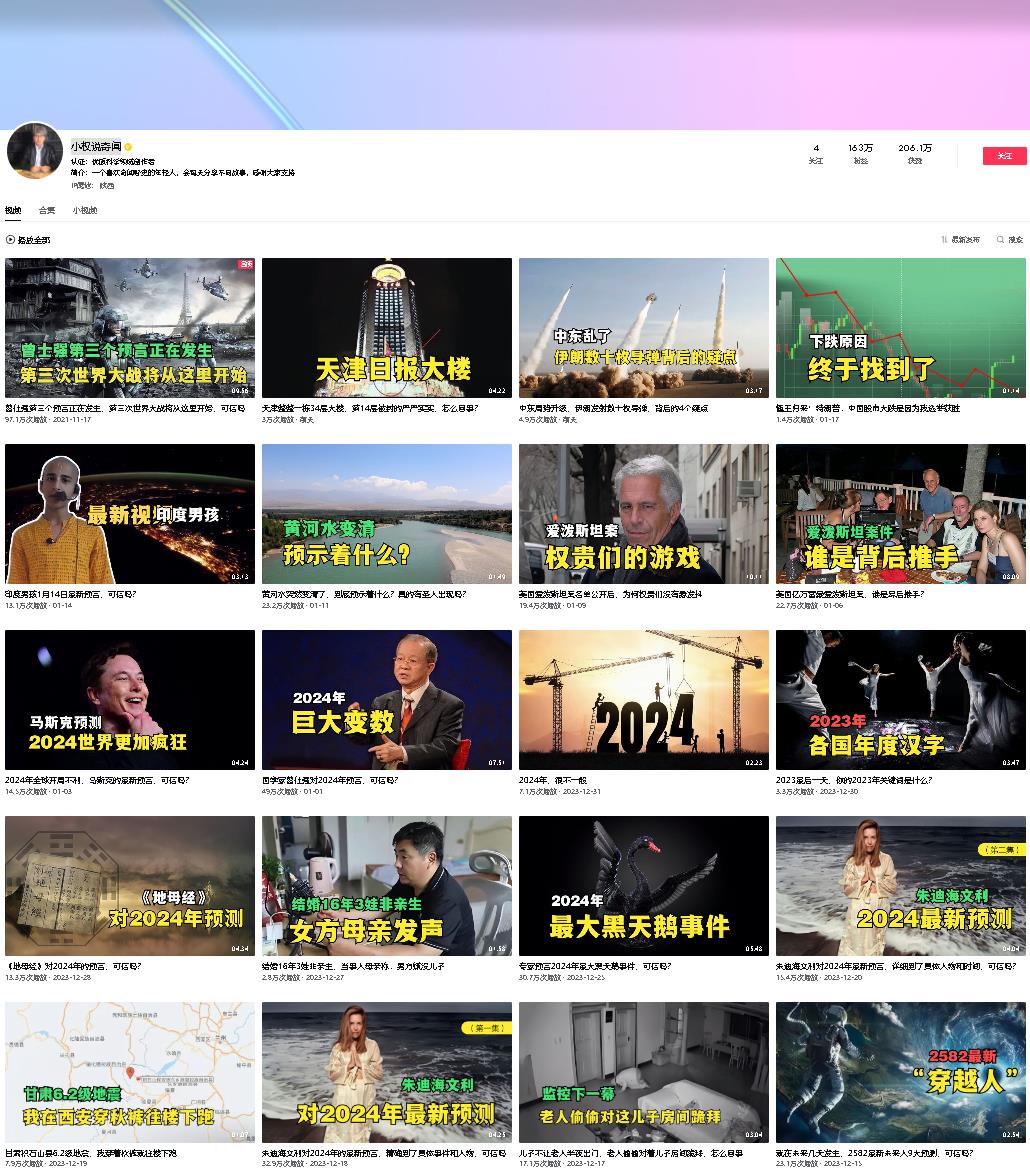Select the 视频 tab

coord(13,211)
